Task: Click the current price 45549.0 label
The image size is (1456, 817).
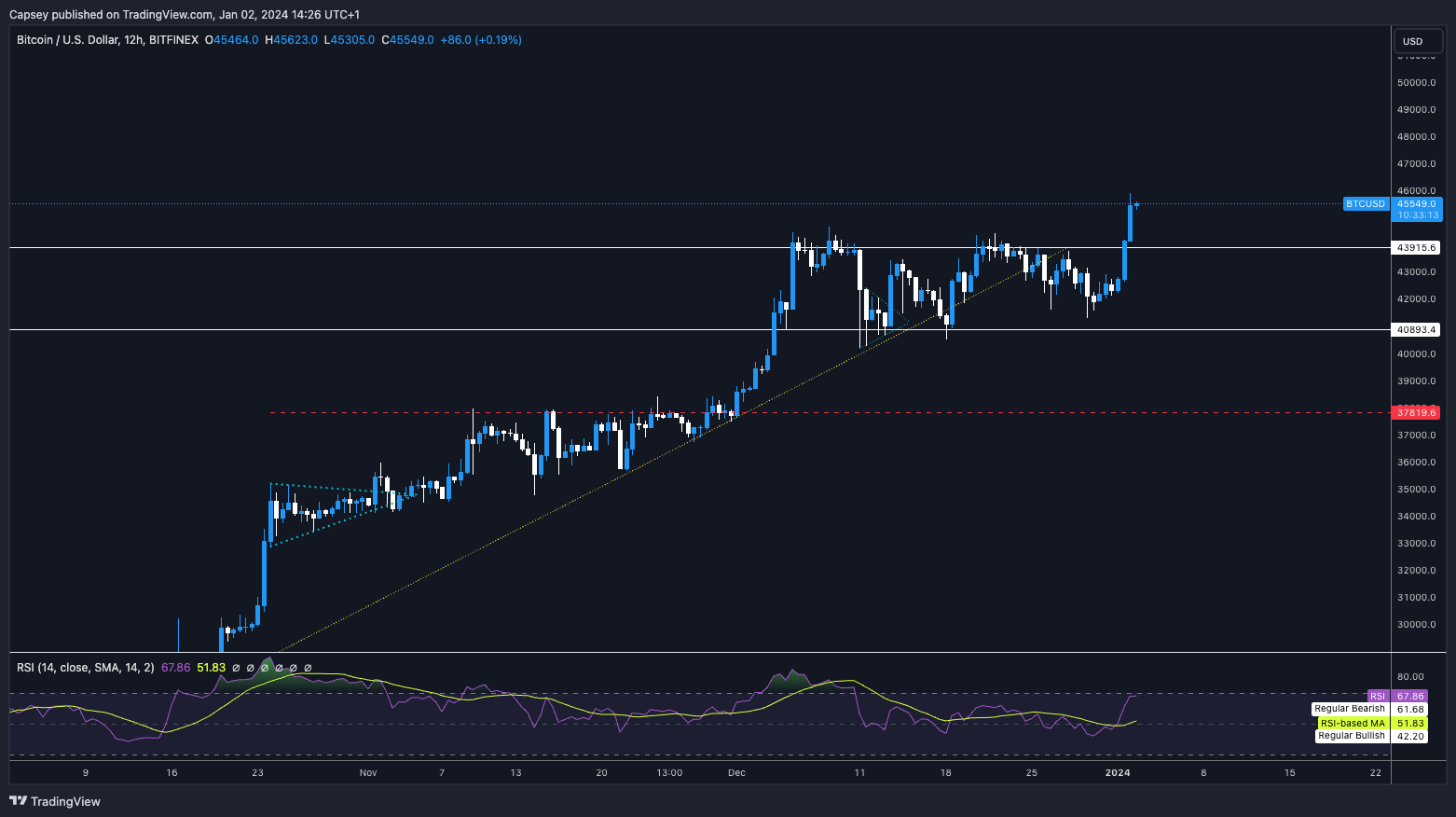Action: click(x=1417, y=204)
